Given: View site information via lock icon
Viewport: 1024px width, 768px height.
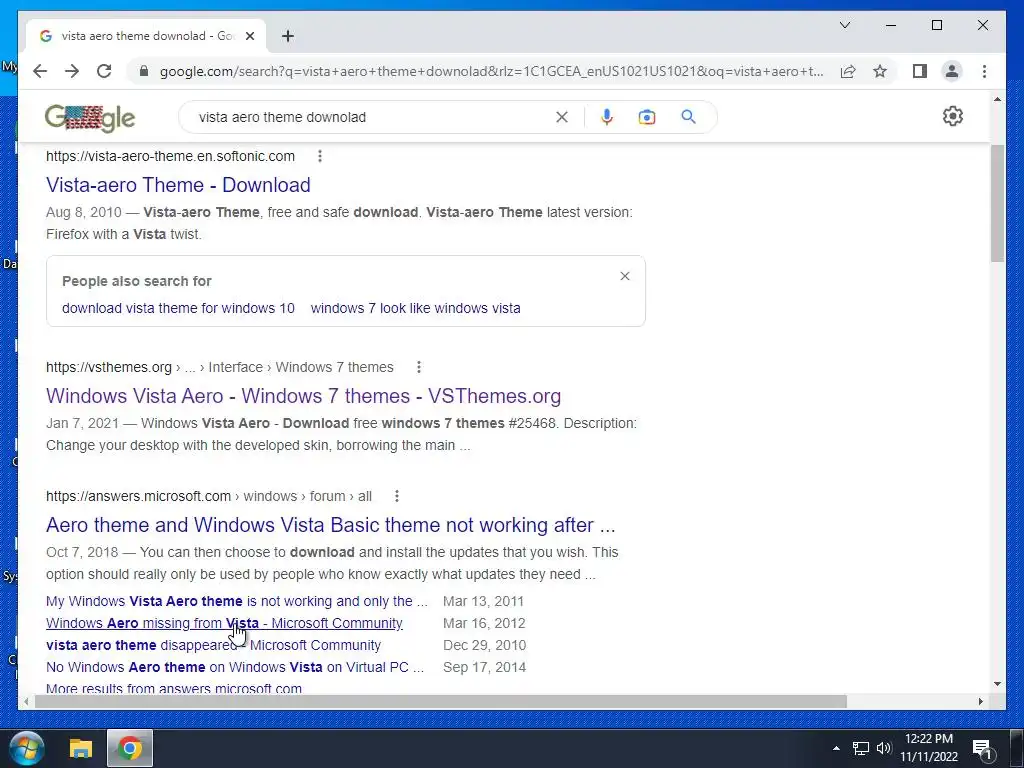Looking at the screenshot, I should click(x=144, y=71).
